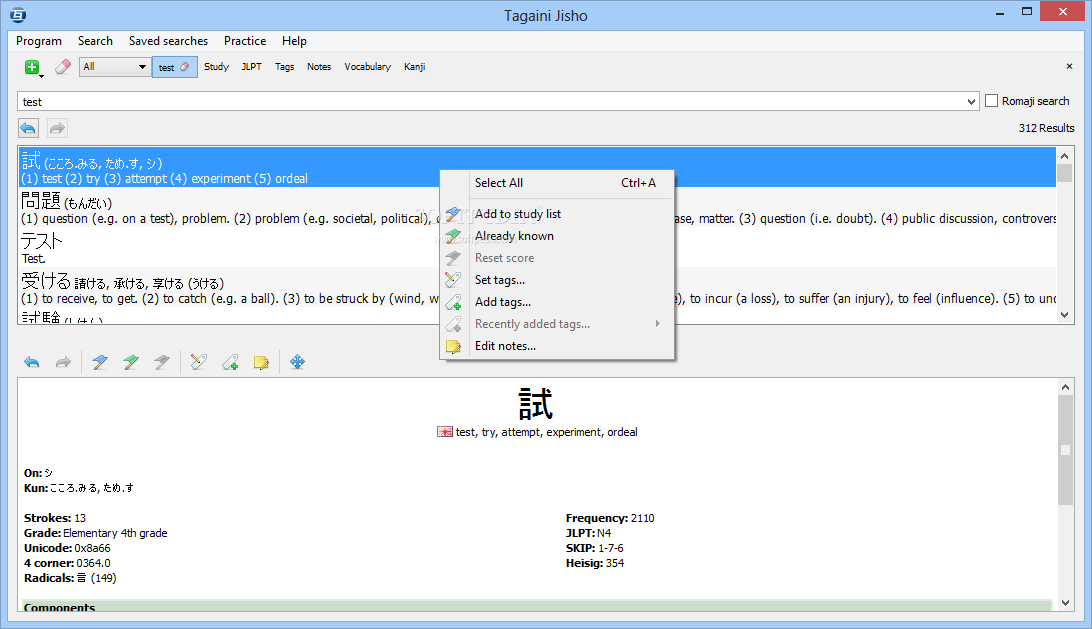Click the reset score toolbar icon

coord(162,362)
